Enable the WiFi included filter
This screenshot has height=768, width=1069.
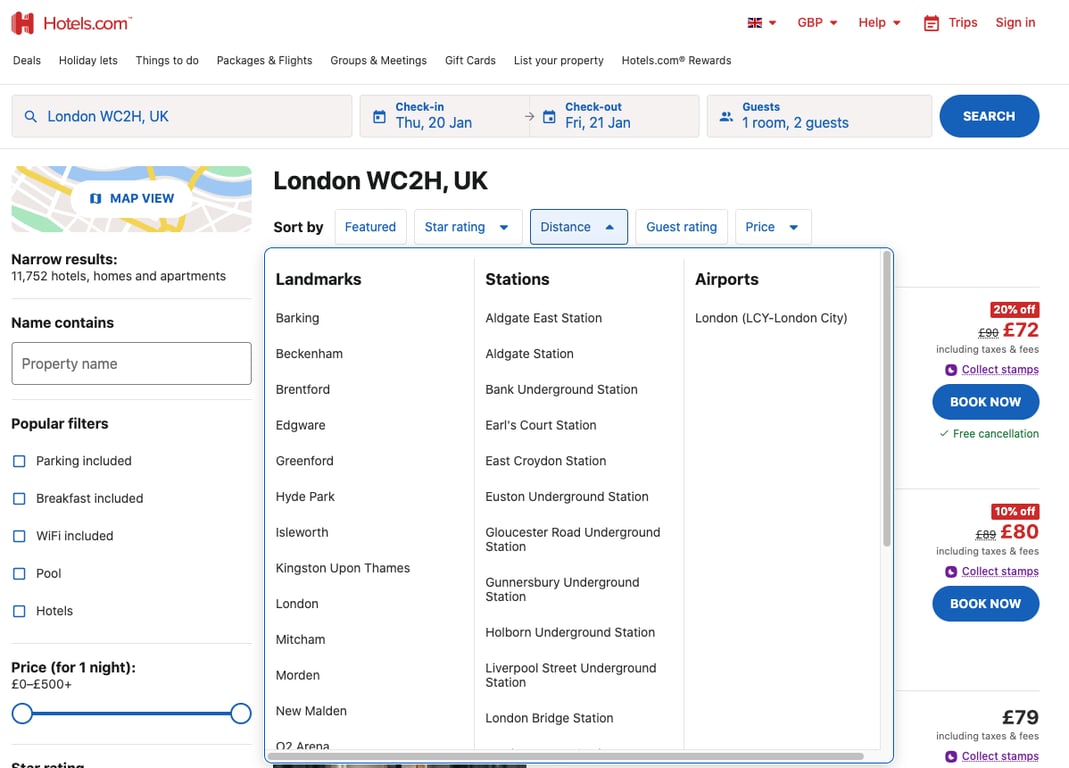pos(19,536)
